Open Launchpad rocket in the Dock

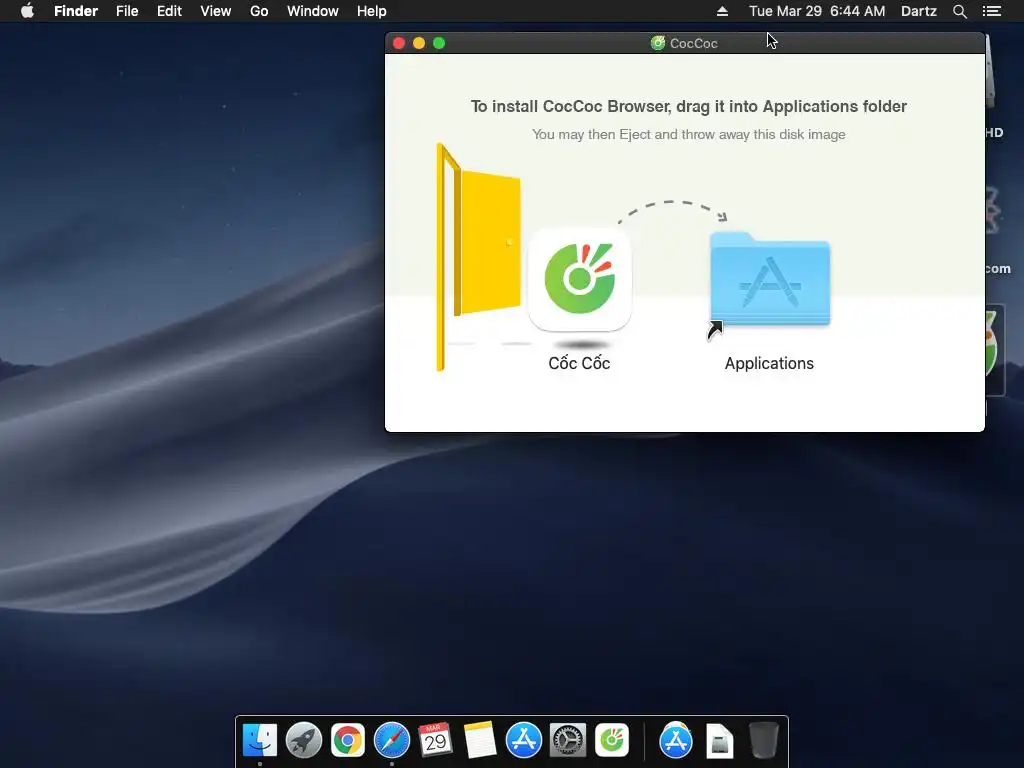(x=304, y=741)
